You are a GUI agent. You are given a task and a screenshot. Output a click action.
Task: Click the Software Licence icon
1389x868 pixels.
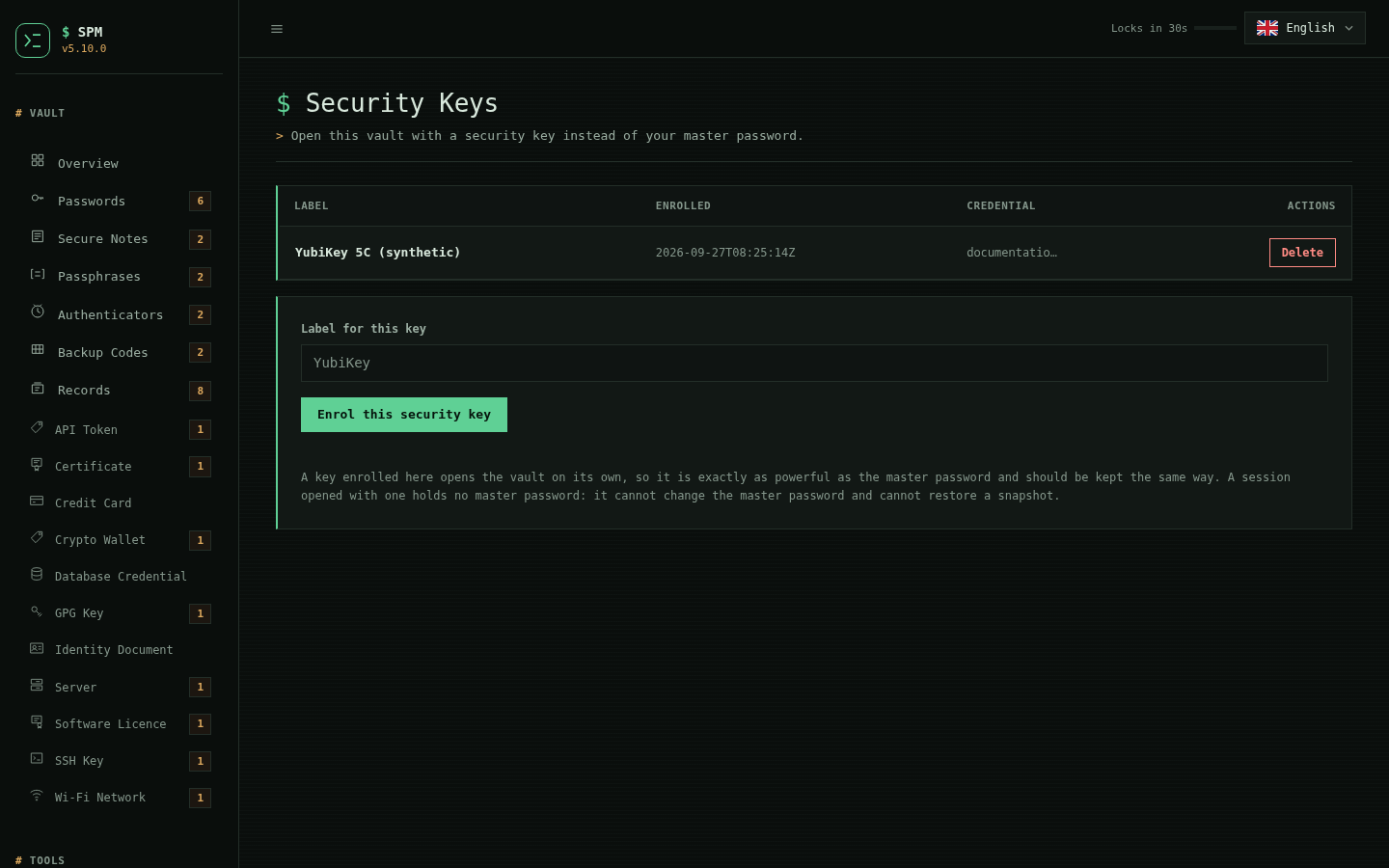pos(37,721)
